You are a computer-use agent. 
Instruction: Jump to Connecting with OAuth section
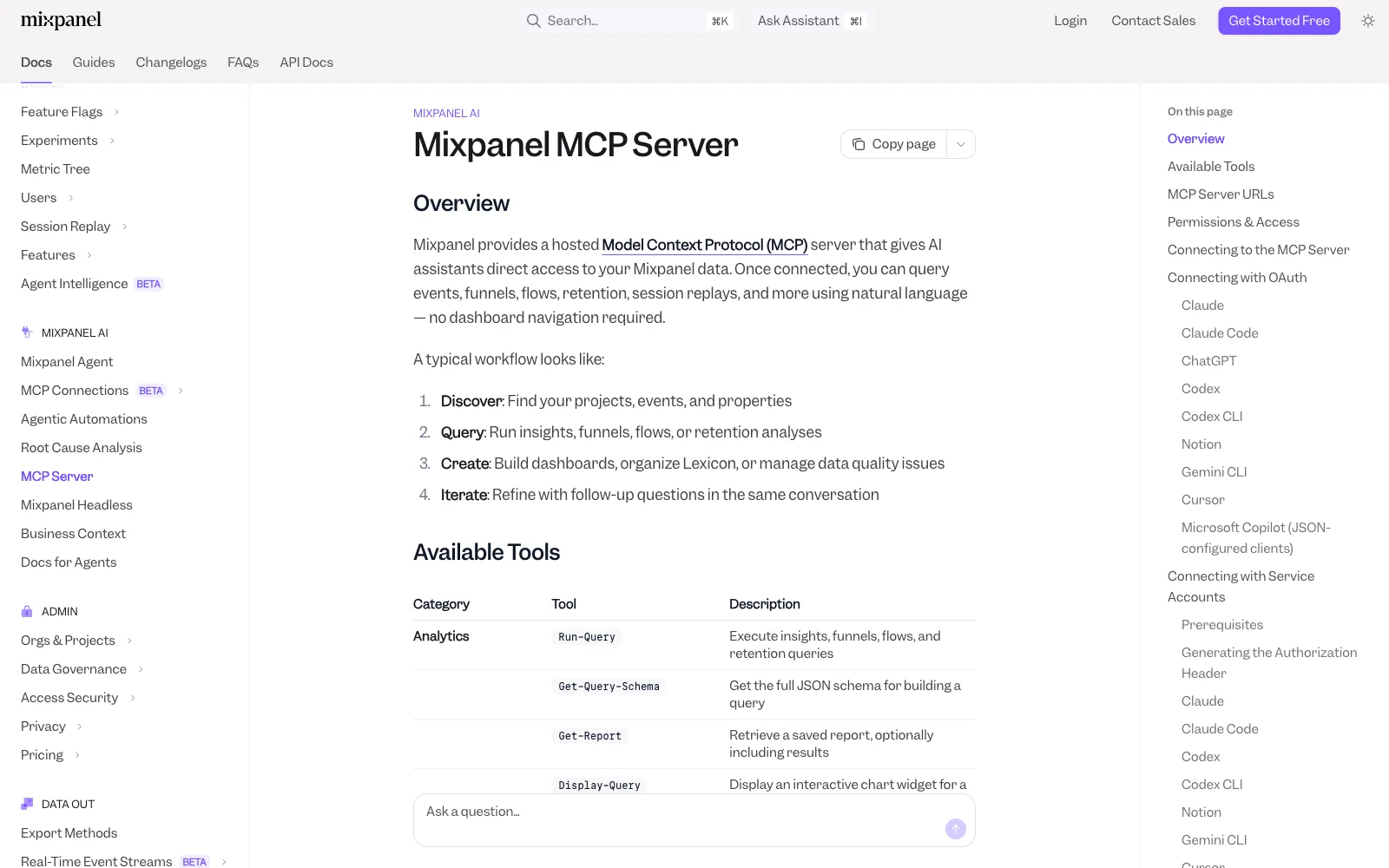(1237, 278)
